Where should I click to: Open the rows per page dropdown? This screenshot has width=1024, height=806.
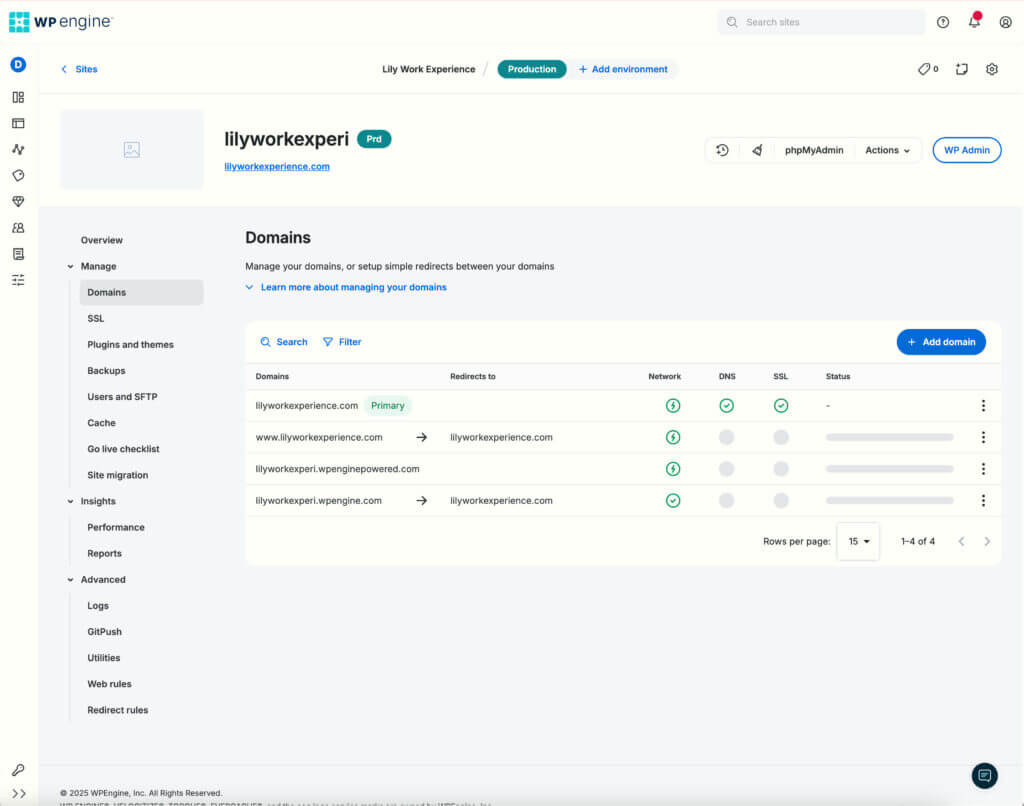click(x=858, y=541)
